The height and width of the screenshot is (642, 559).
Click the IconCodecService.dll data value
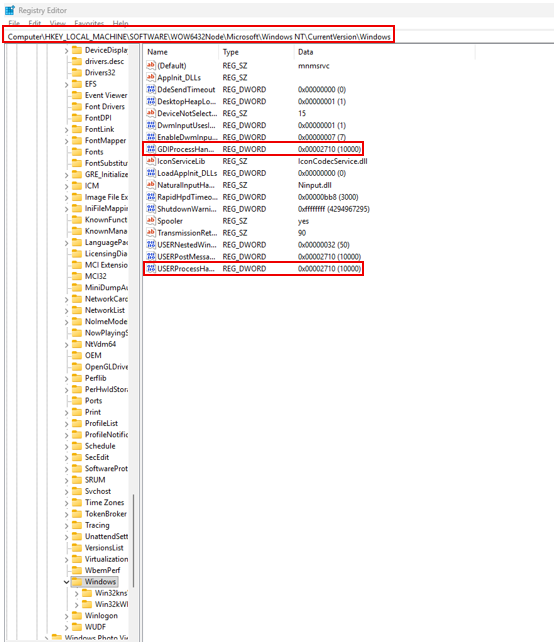click(333, 161)
